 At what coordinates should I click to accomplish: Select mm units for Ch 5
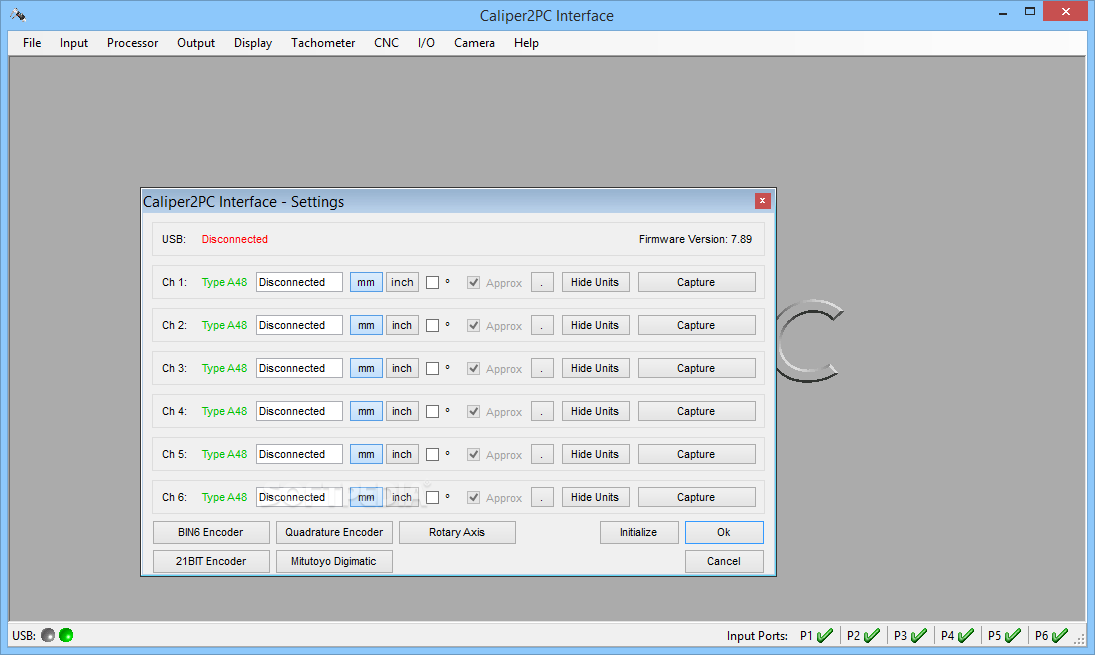(366, 455)
